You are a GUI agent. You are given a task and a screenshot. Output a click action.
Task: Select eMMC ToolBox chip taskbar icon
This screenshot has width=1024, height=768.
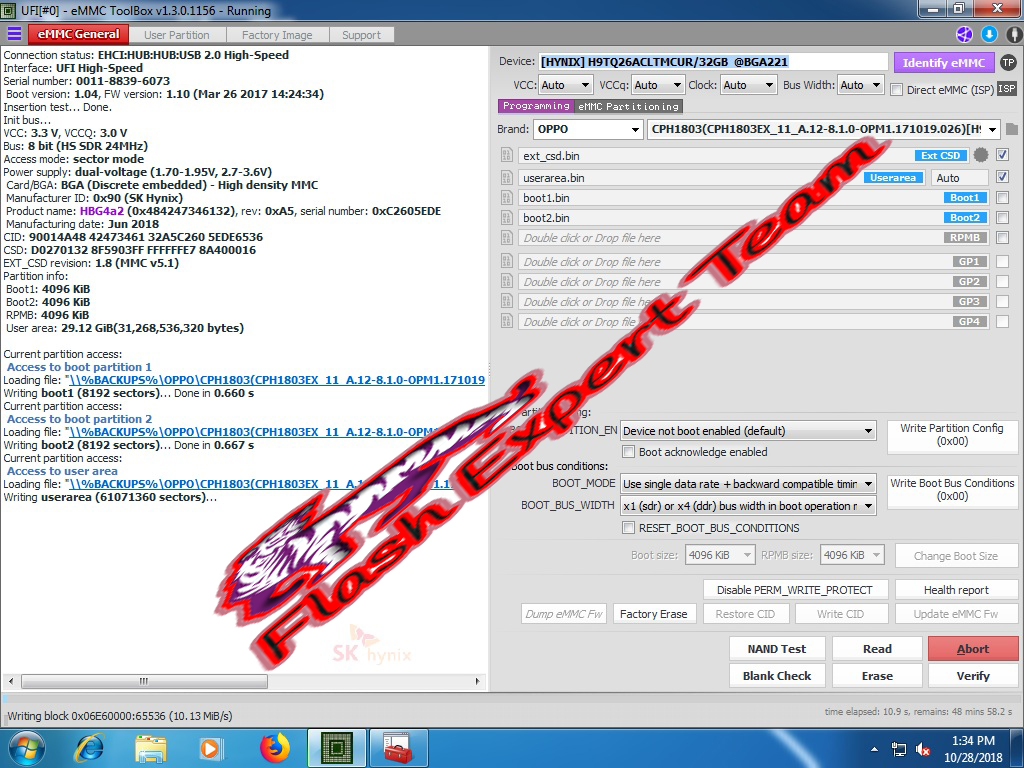(337, 748)
